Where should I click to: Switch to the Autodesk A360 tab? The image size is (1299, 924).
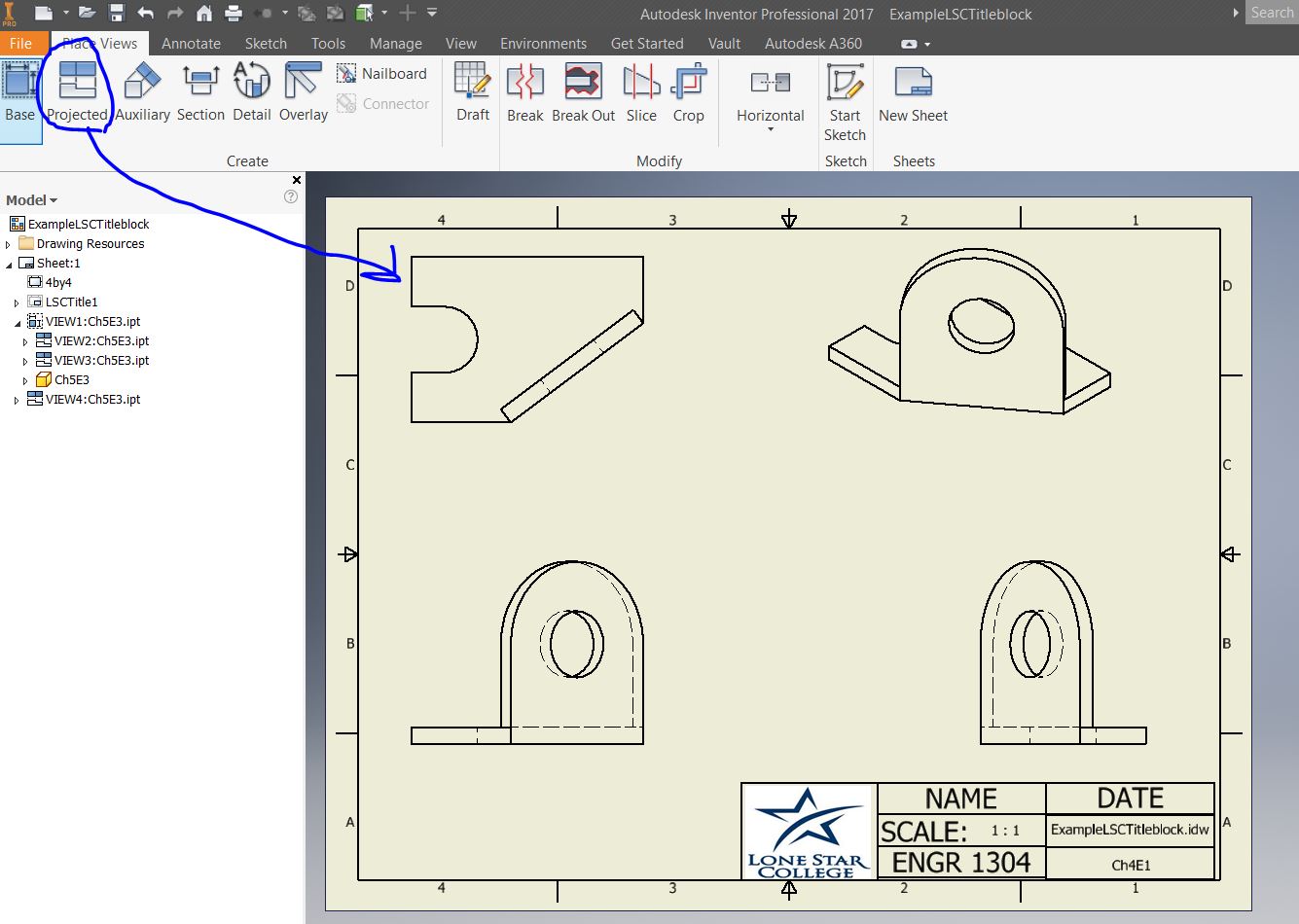click(813, 44)
